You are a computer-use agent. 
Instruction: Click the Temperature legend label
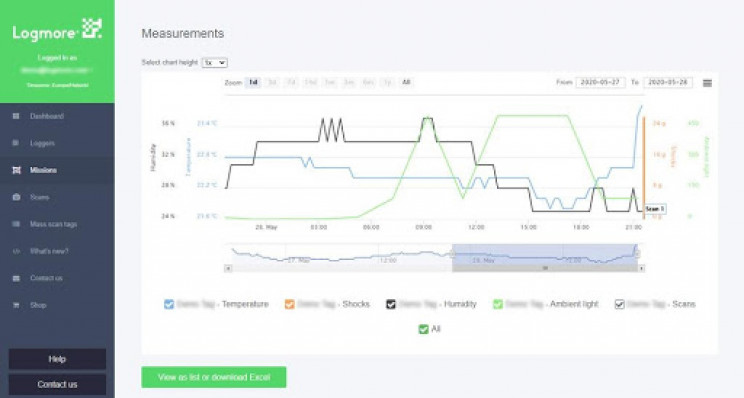point(222,305)
